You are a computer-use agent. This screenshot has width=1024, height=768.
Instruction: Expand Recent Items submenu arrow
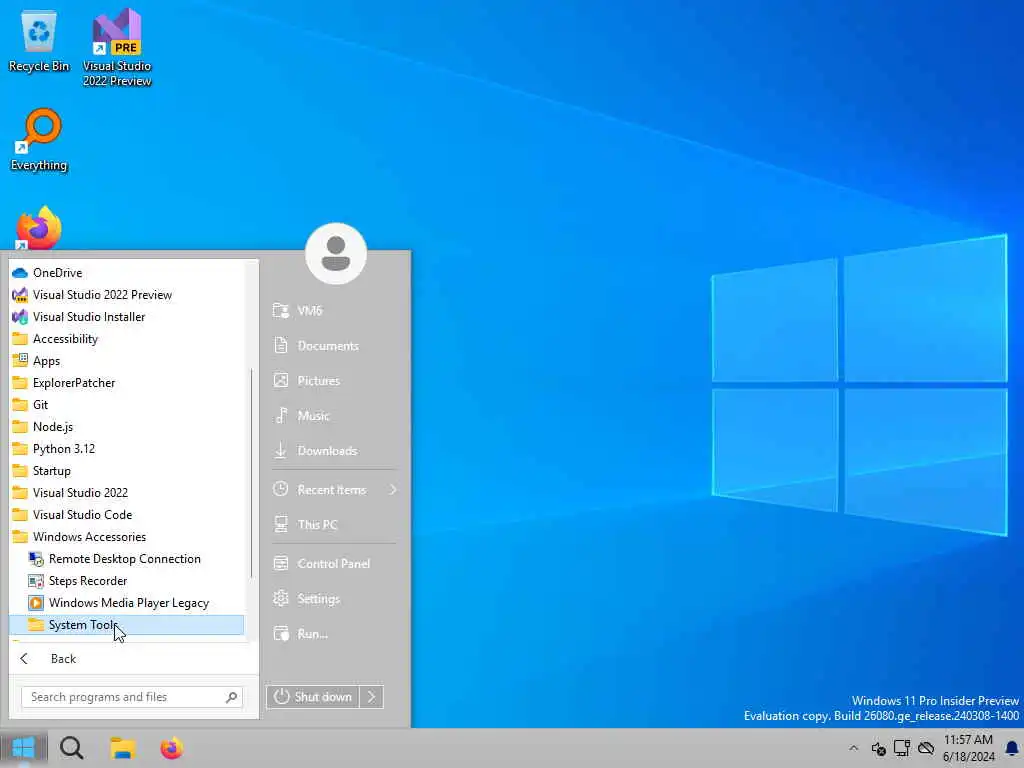point(392,490)
